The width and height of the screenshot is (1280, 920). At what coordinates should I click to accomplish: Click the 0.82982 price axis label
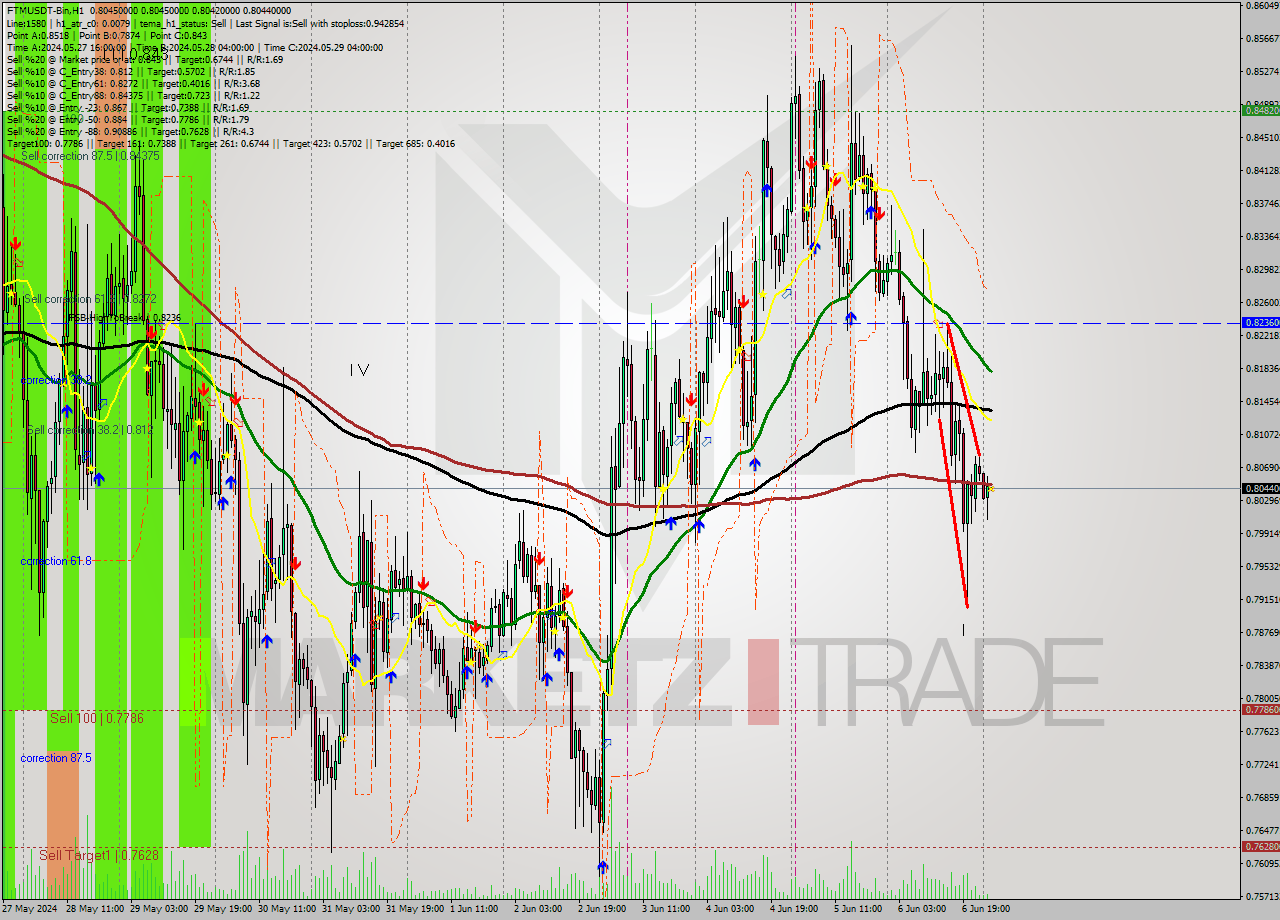point(1262,269)
